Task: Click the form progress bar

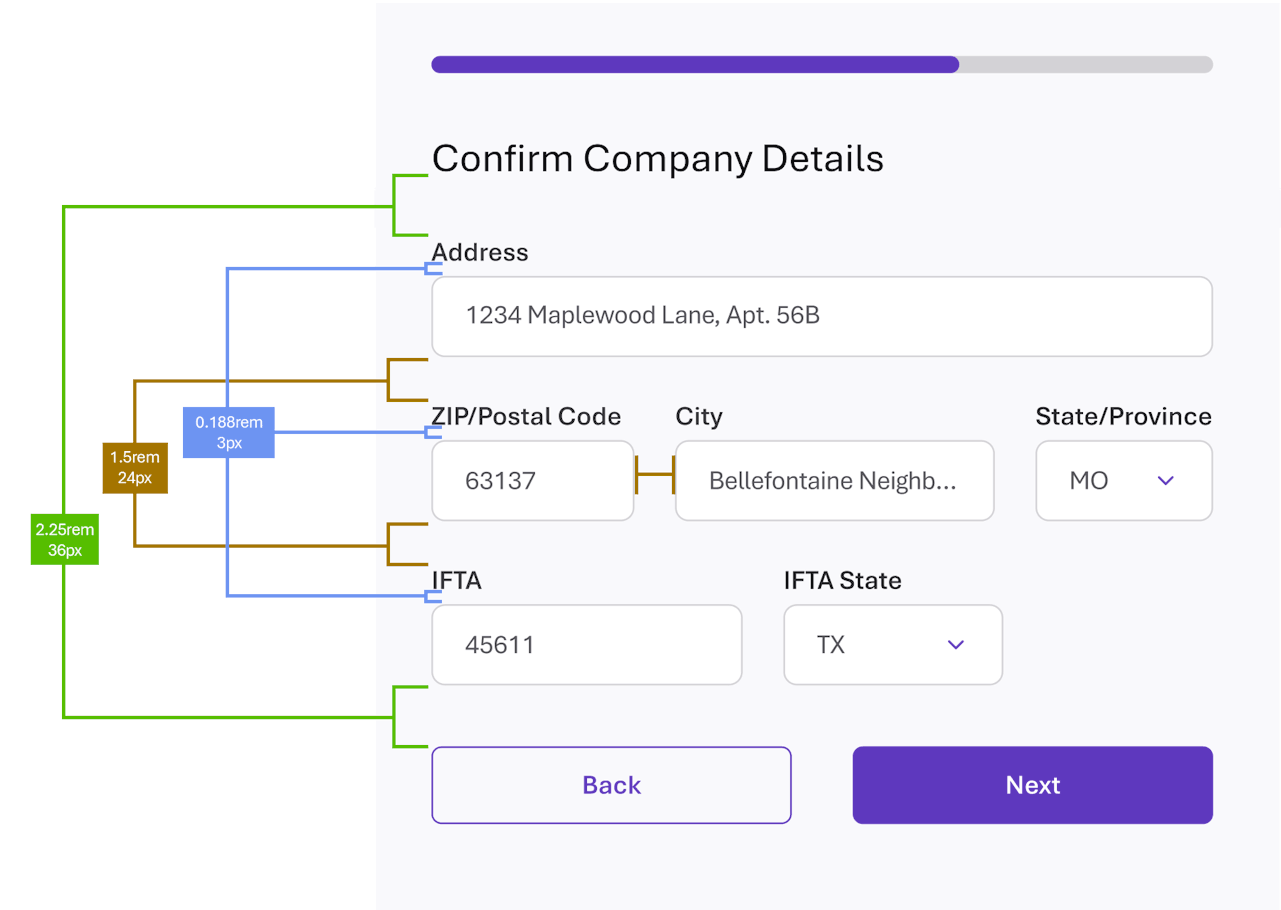Action: tap(822, 65)
